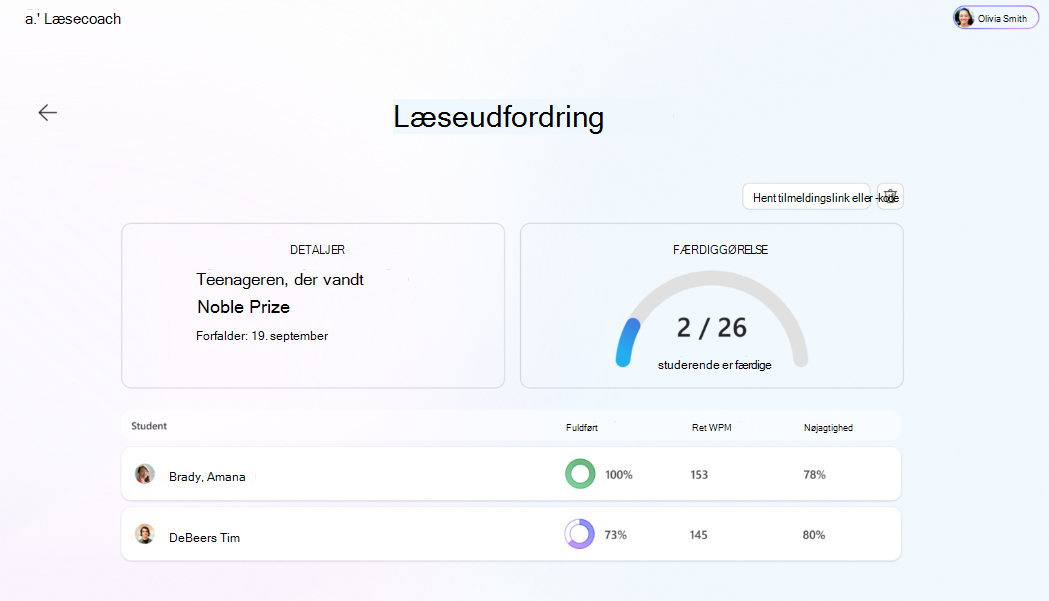Click the 'Noble Prize' title line
The height and width of the screenshot is (601, 1049).
tap(244, 307)
